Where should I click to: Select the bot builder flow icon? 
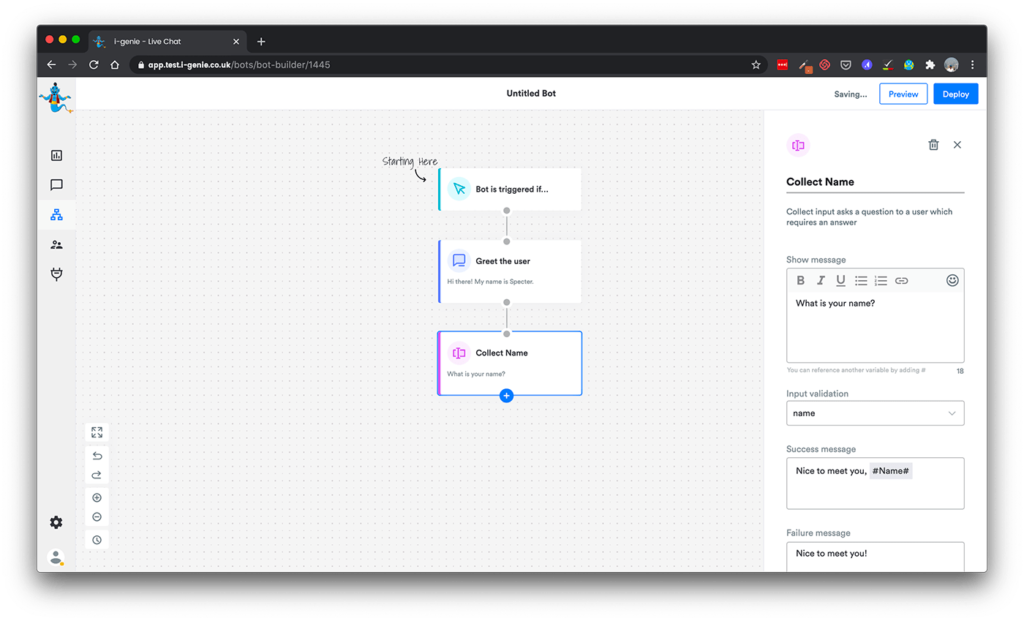pos(56,215)
